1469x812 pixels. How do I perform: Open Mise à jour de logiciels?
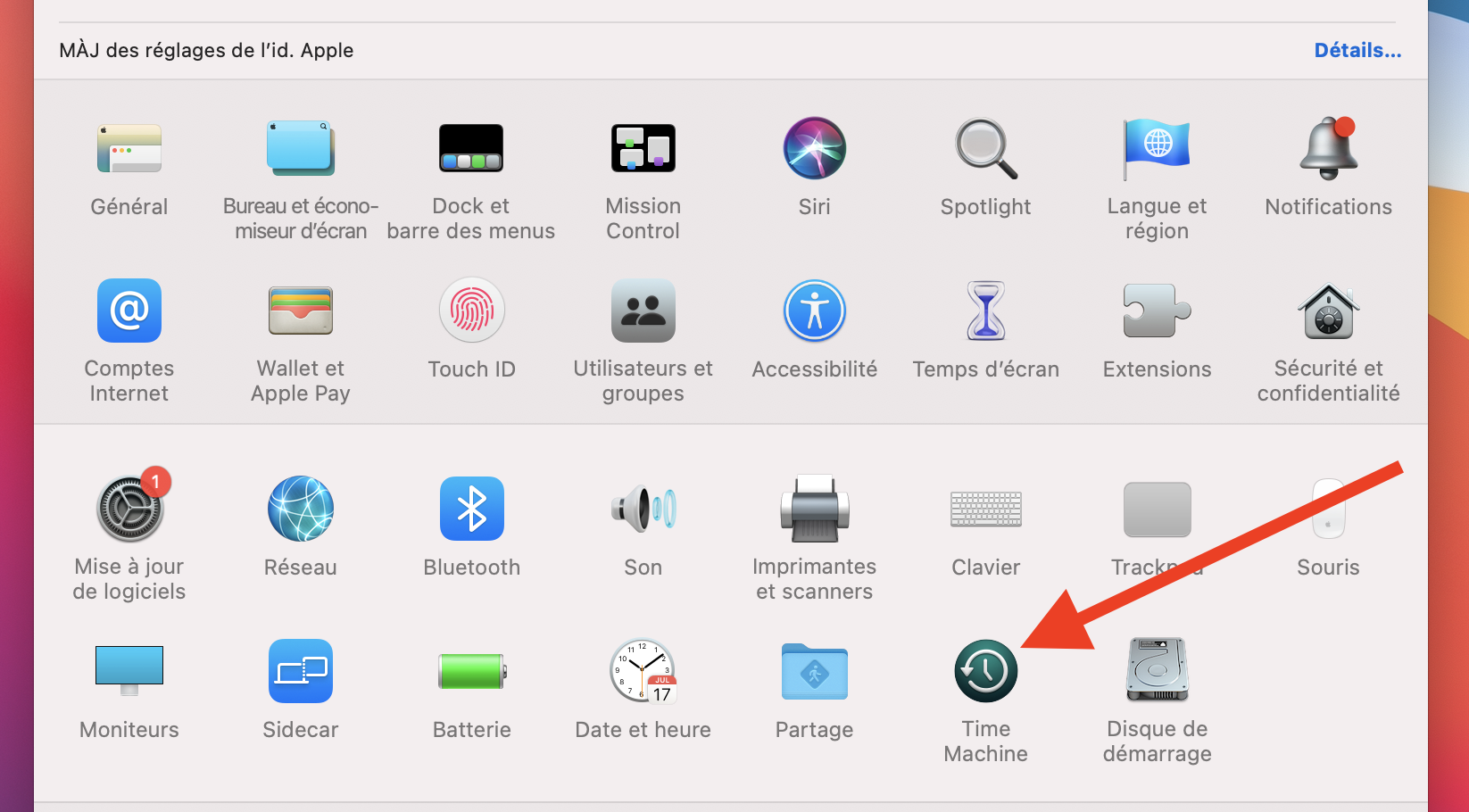pyautogui.click(x=129, y=510)
